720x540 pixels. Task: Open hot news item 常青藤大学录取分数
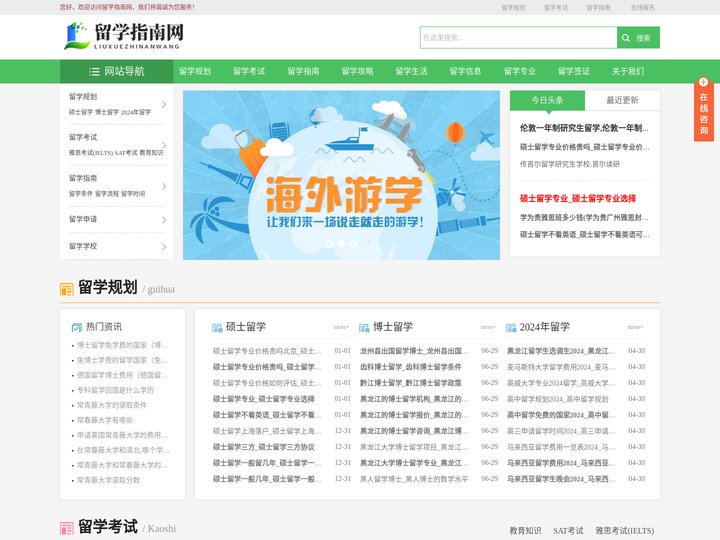108,480
